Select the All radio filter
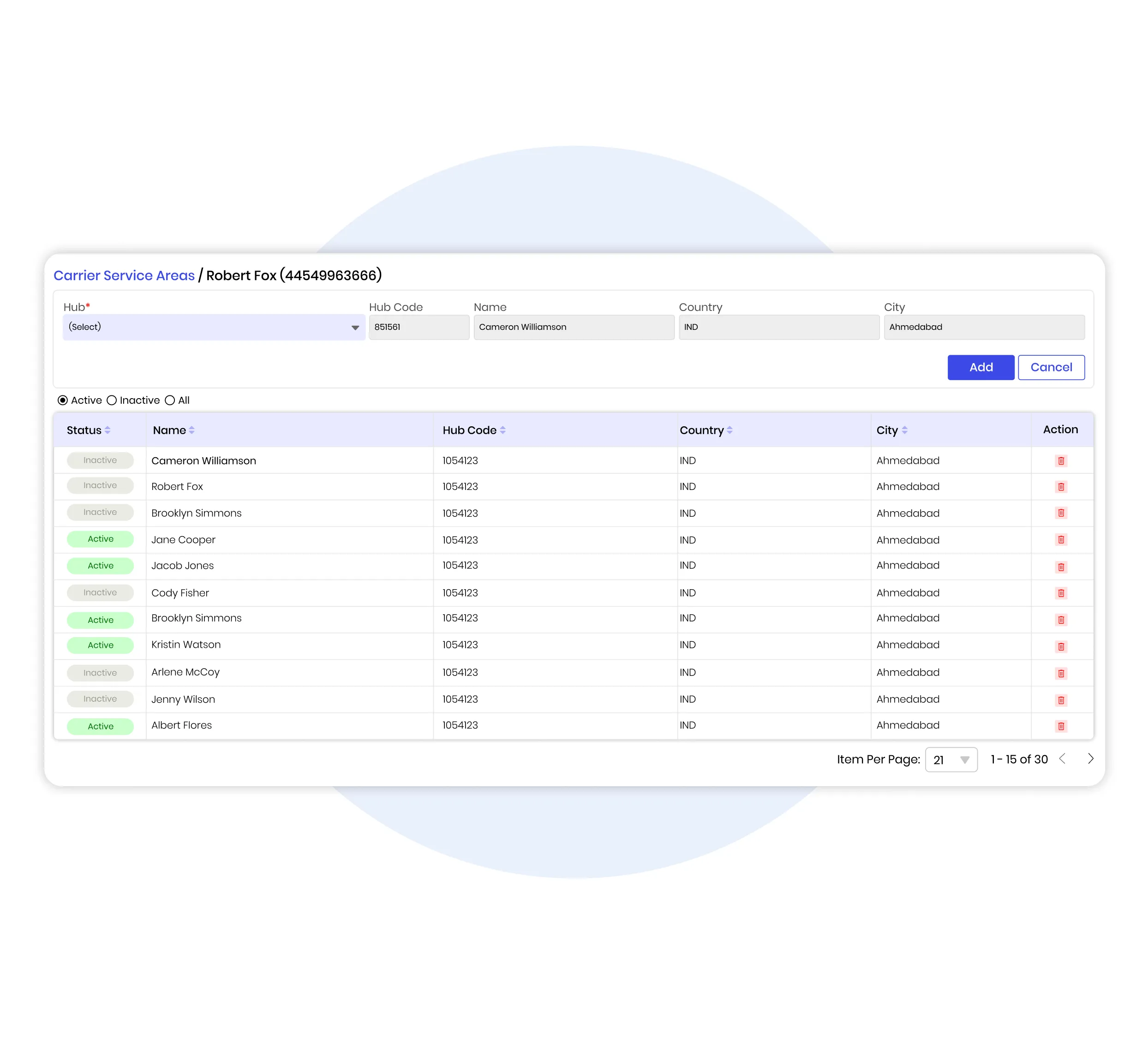The height and width of the screenshot is (1039, 1148). 170,400
